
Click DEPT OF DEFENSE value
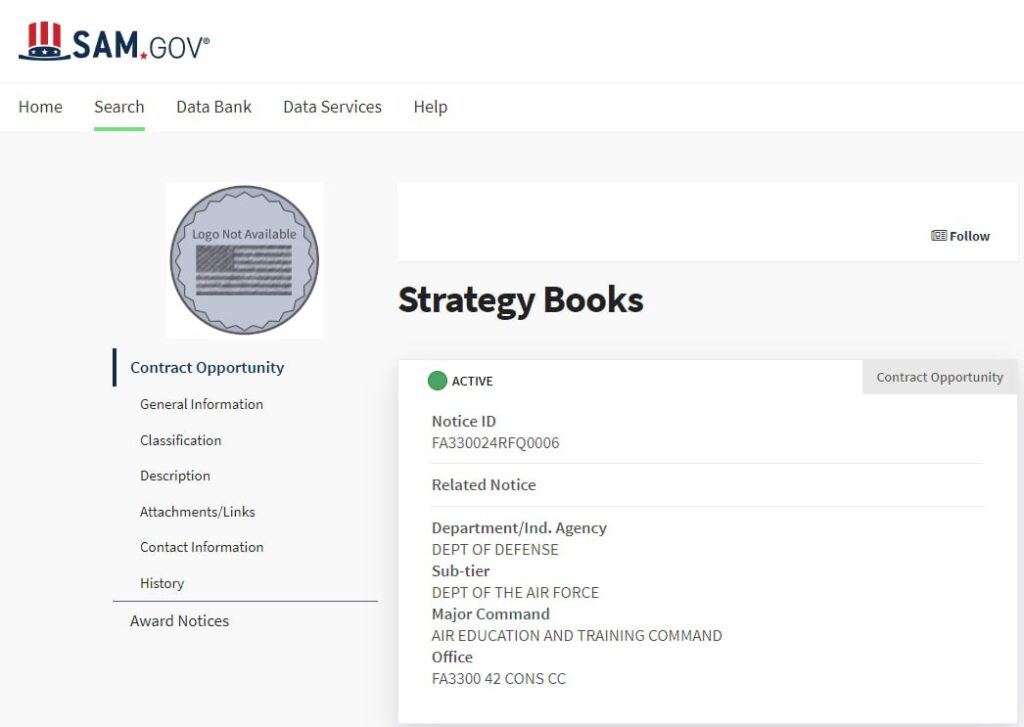495,549
